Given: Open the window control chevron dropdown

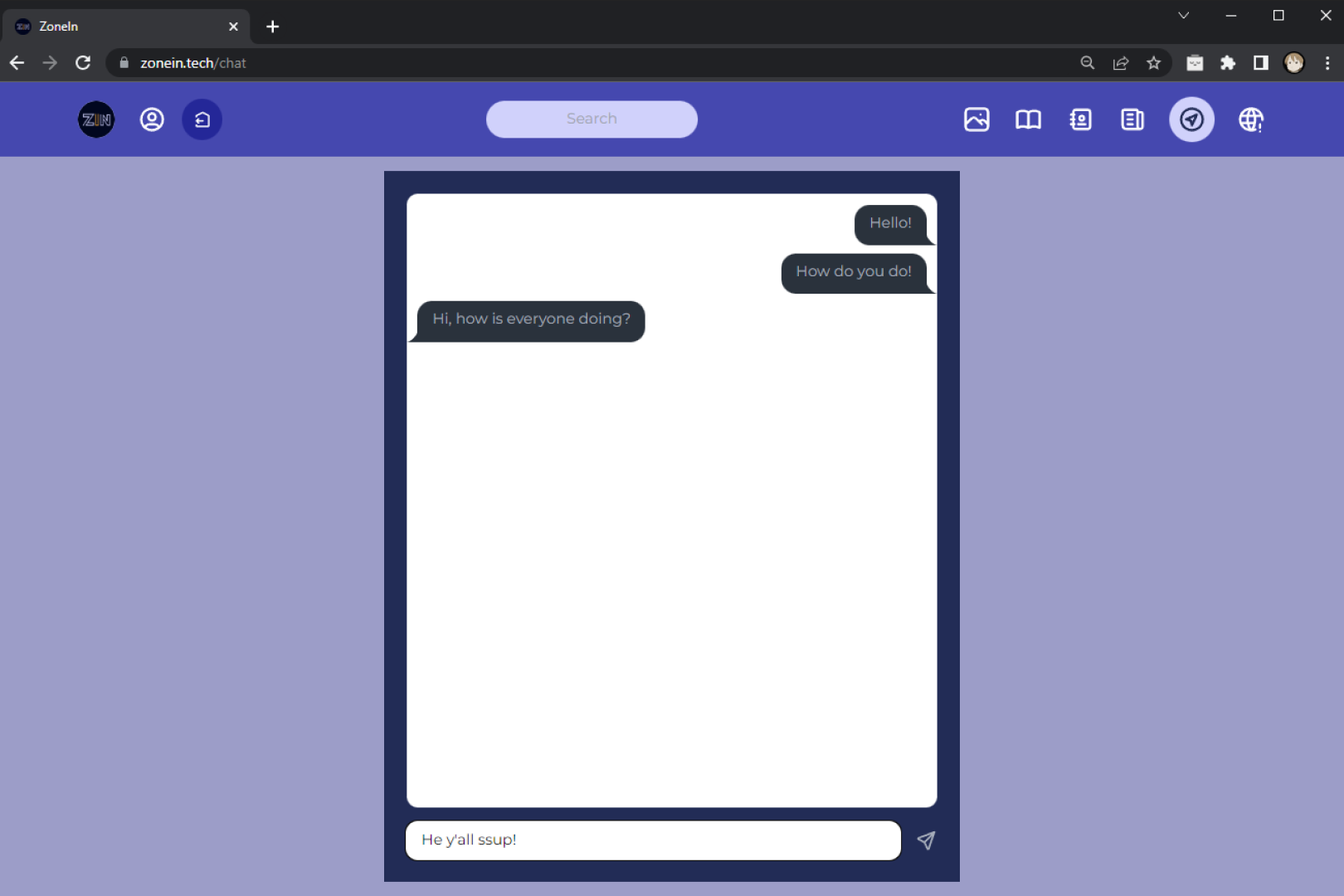Looking at the screenshot, I should pos(1184,15).
